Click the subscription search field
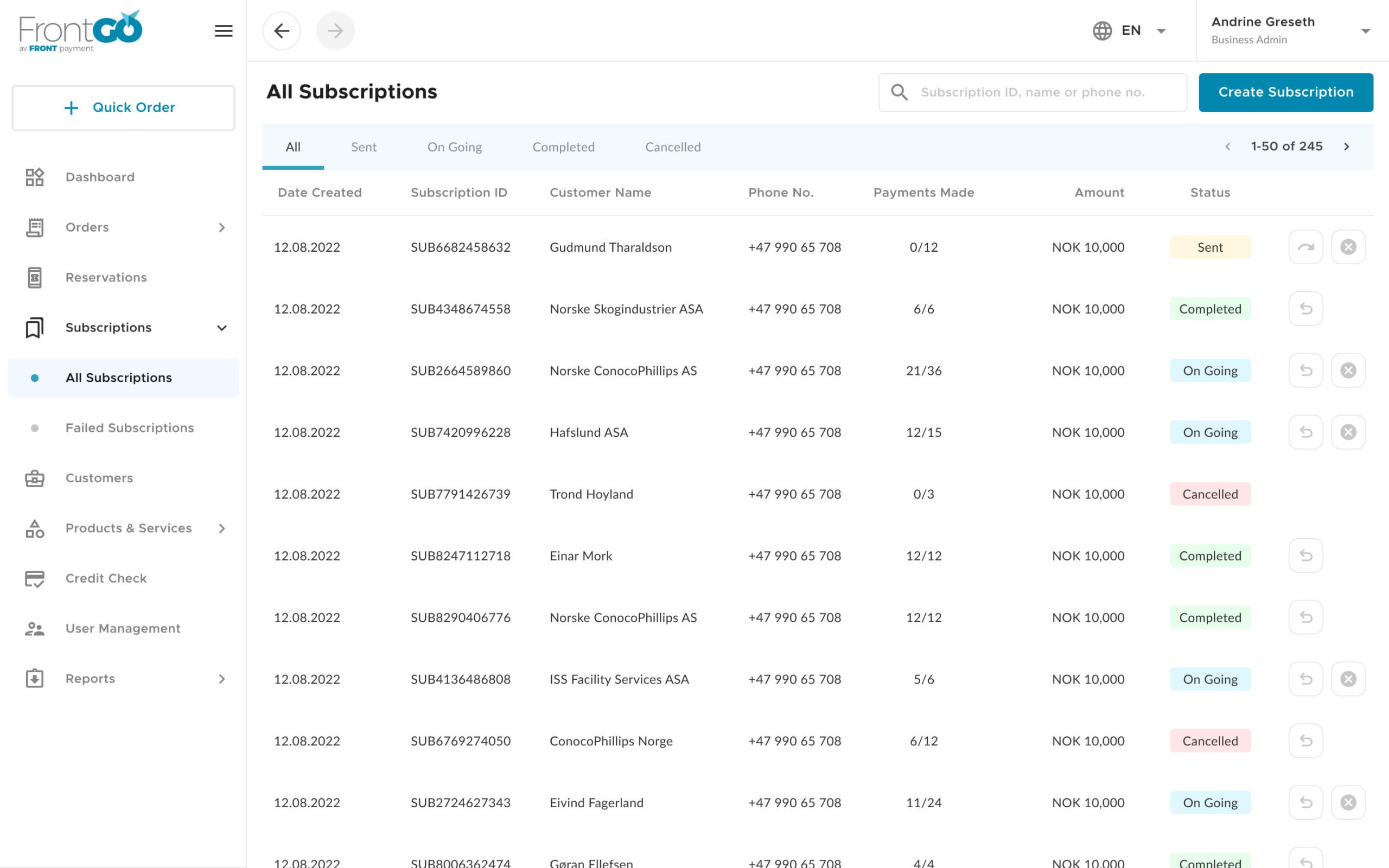The width and height of the screenshot is (1389, 868). pyautogui.click(x=1032, y=92)
